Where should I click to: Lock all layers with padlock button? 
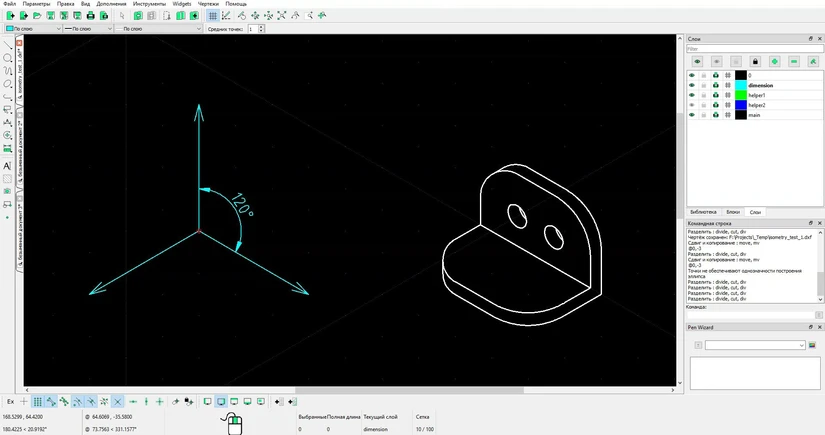755,62
